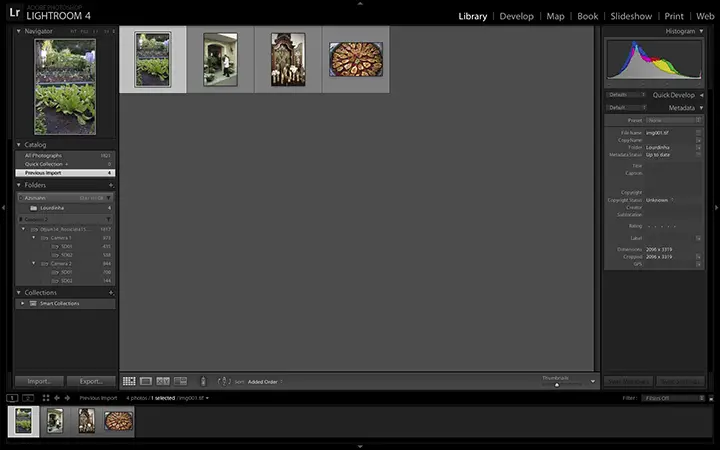
Task: Click the Smart Collections set icon
Action: 33,304
